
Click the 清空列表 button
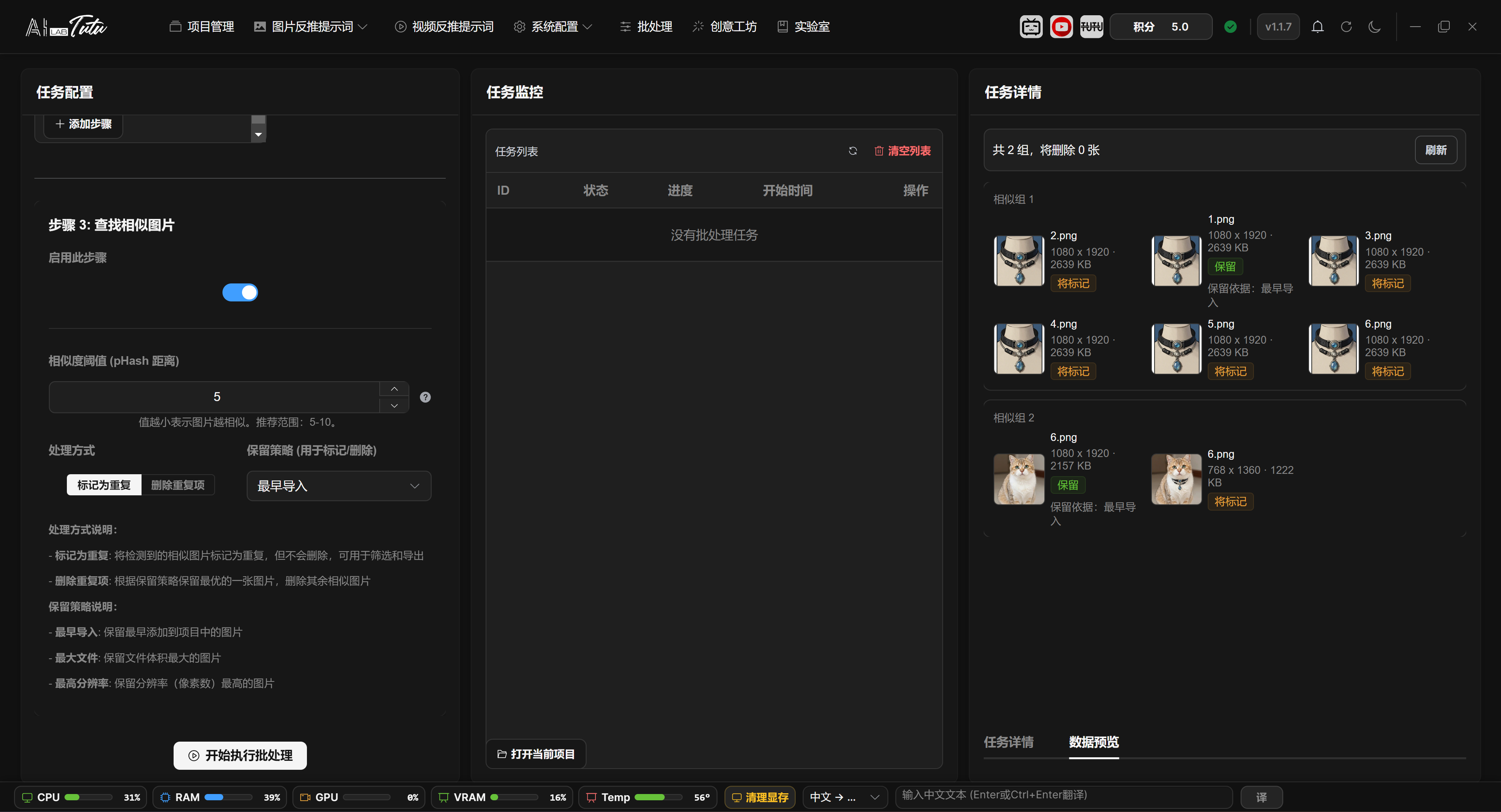(x=902, y=151)
